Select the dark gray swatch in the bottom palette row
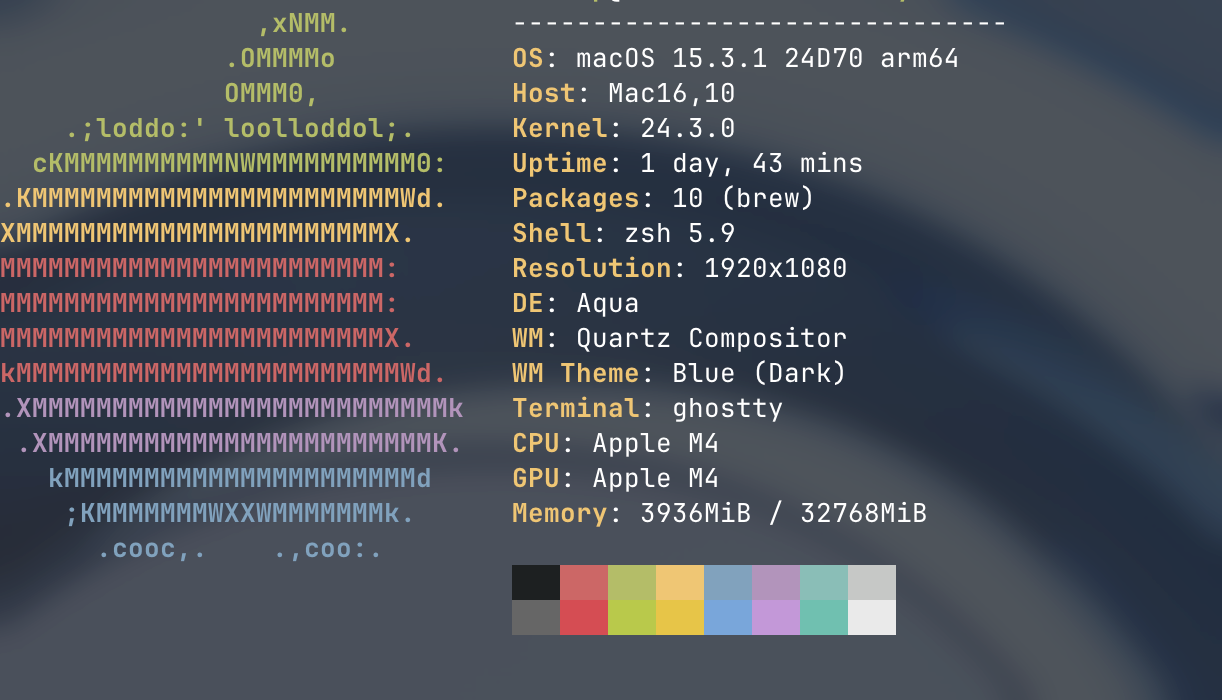The height and width of the screenshot is (700, 1222). 536,617
